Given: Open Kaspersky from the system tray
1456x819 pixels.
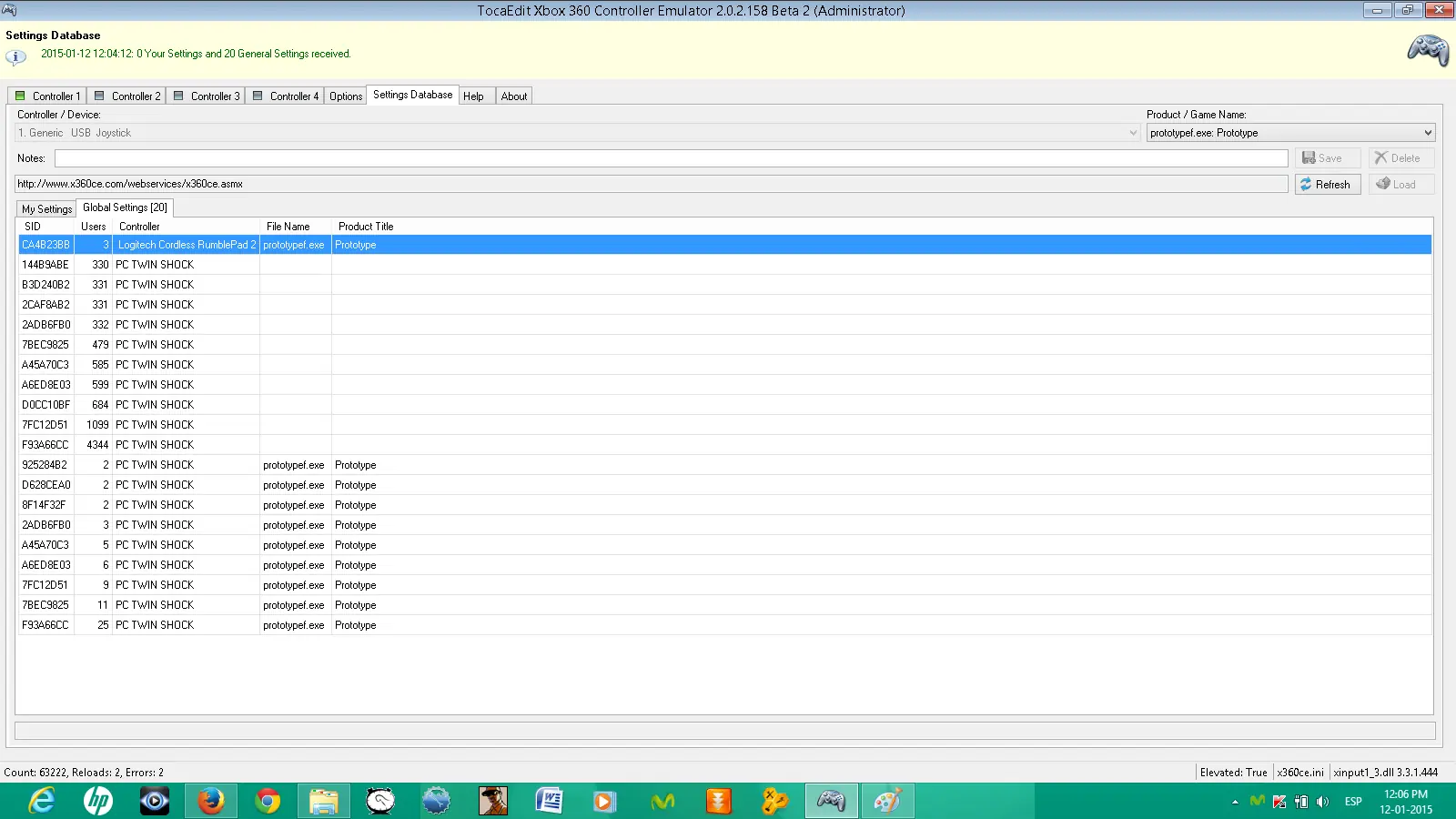Looking at the screenshot, I should pos(1279,801).
